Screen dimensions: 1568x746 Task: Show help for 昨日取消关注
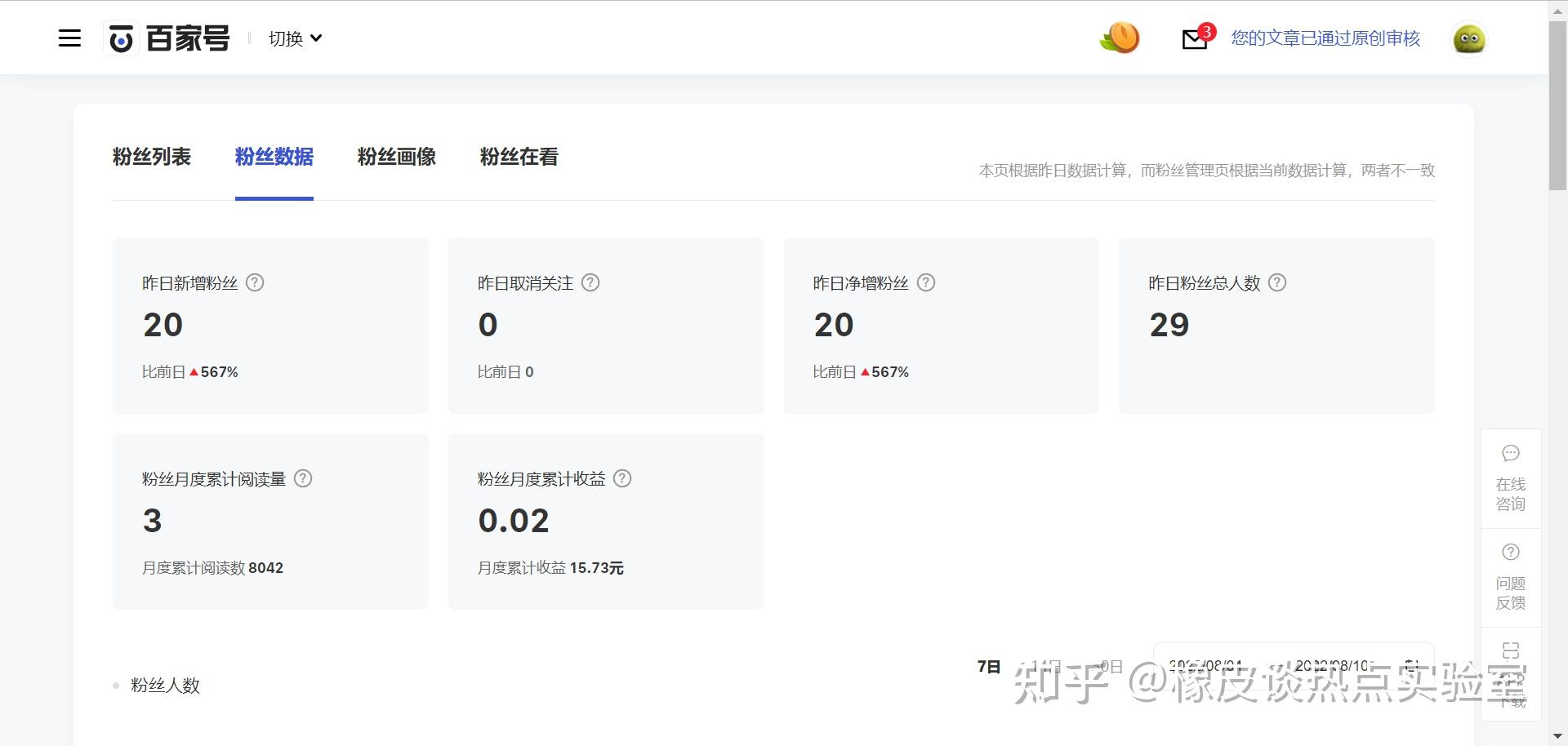(x=590, y=282)
